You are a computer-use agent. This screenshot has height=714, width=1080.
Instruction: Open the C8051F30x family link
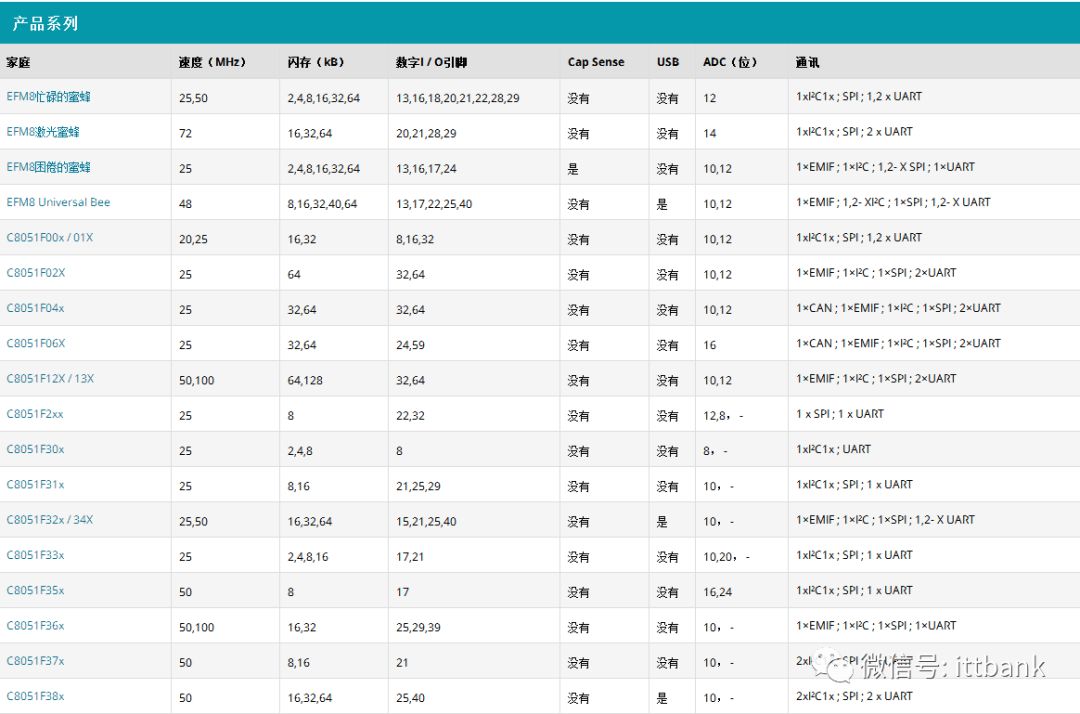[x=35, y=449]
